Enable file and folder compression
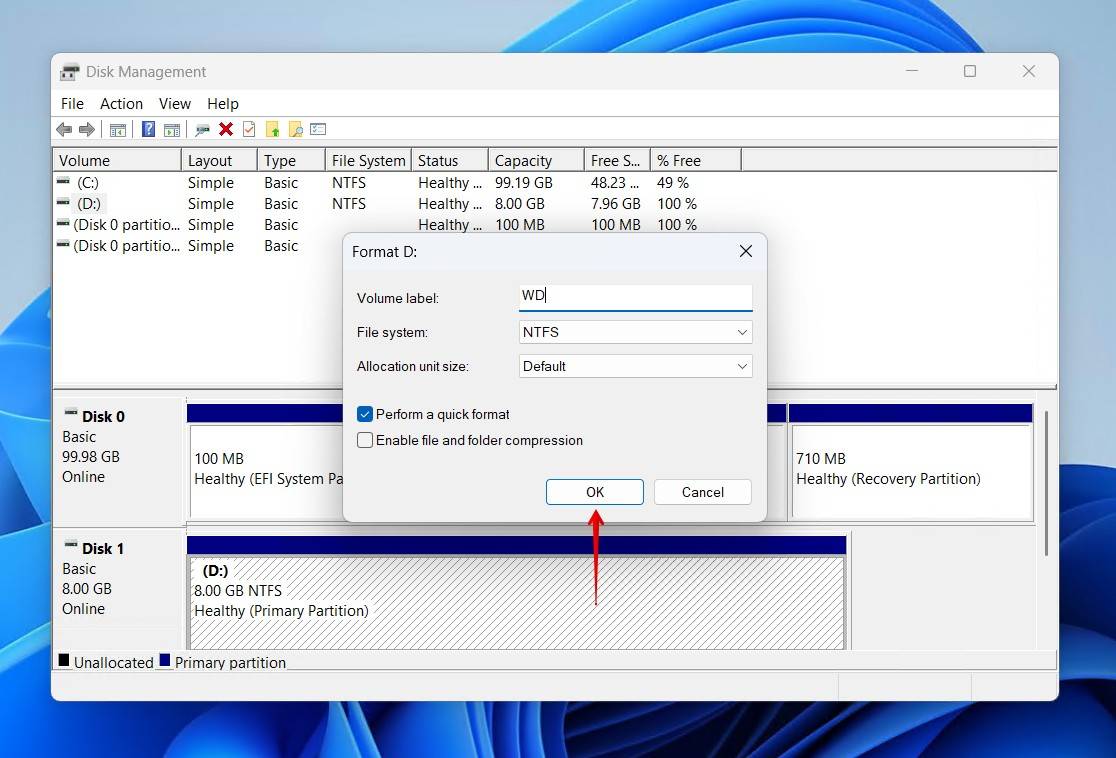Image resolution: width=1116 pixels, height=758 pixels. coord(365,440)
